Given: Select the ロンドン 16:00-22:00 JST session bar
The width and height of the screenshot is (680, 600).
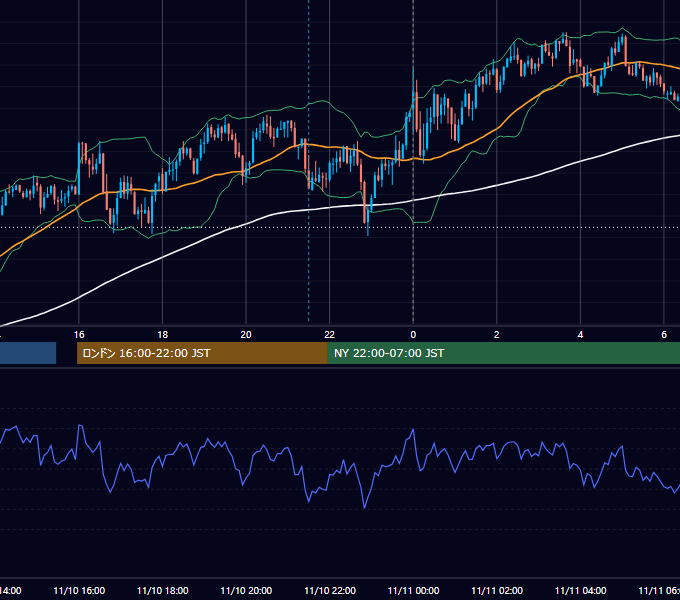Looking at the screenshot, I should pyautogui.click(x=202, y=353).
